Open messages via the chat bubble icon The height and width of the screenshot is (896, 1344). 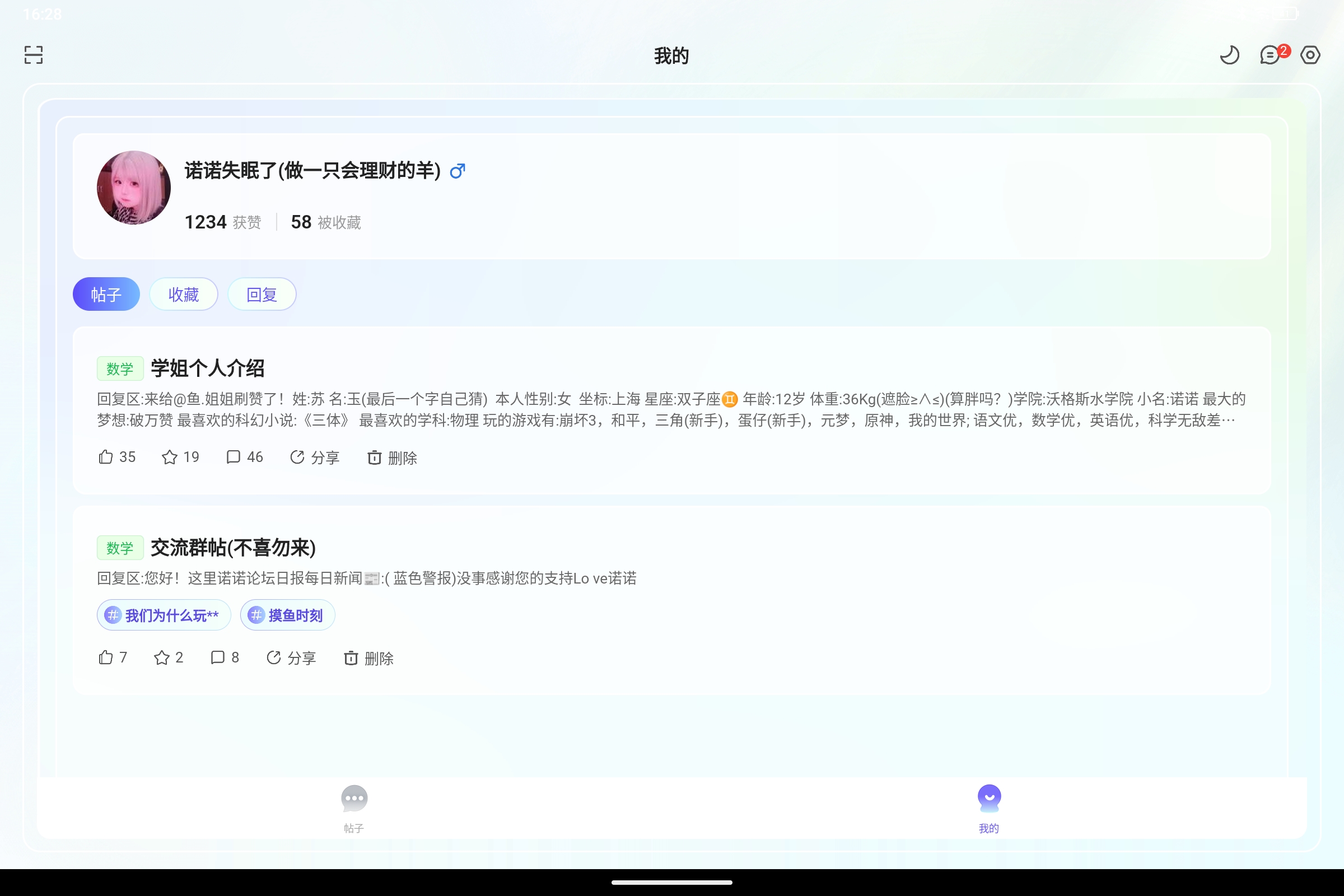click(x=1270, y=55)
